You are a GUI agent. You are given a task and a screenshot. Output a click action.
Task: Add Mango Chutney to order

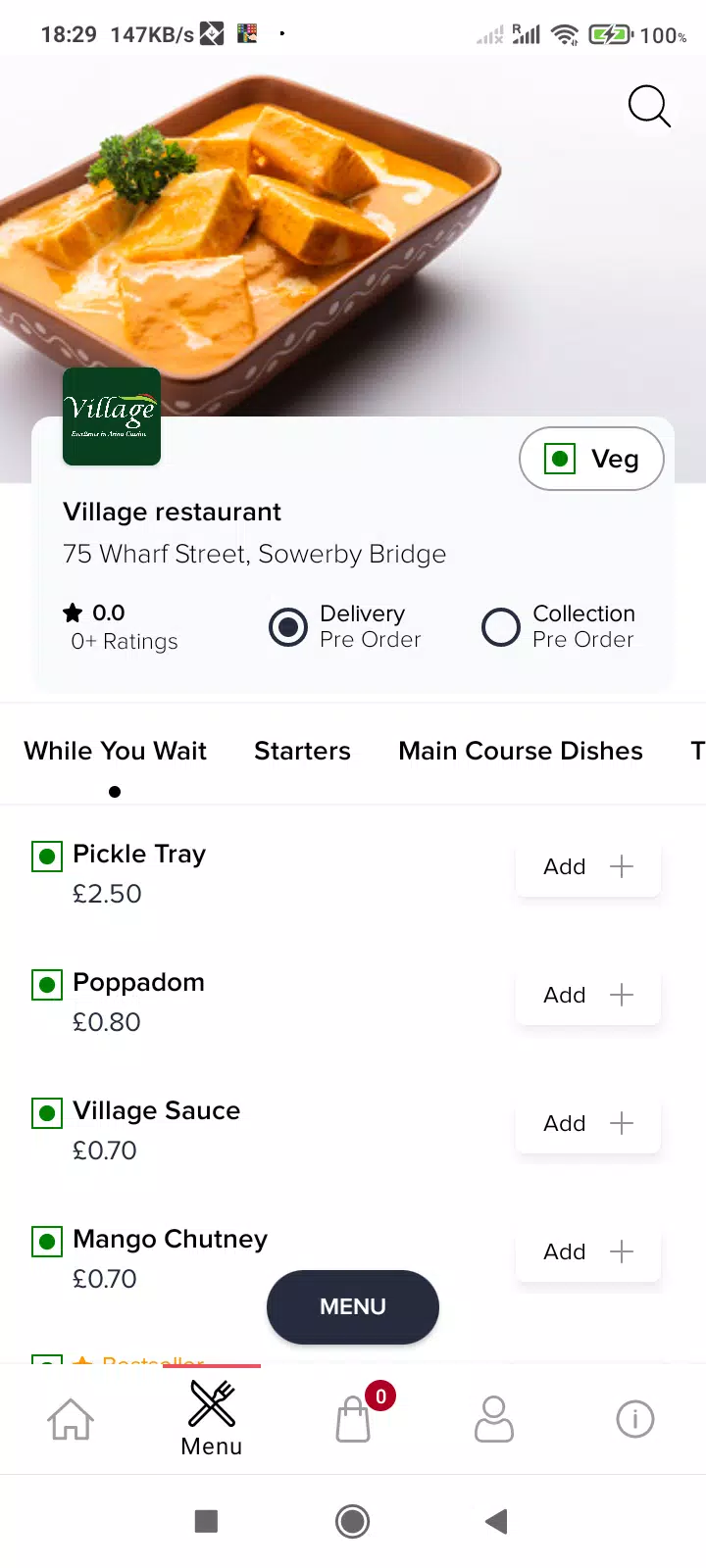click(x=587, y=1251)
